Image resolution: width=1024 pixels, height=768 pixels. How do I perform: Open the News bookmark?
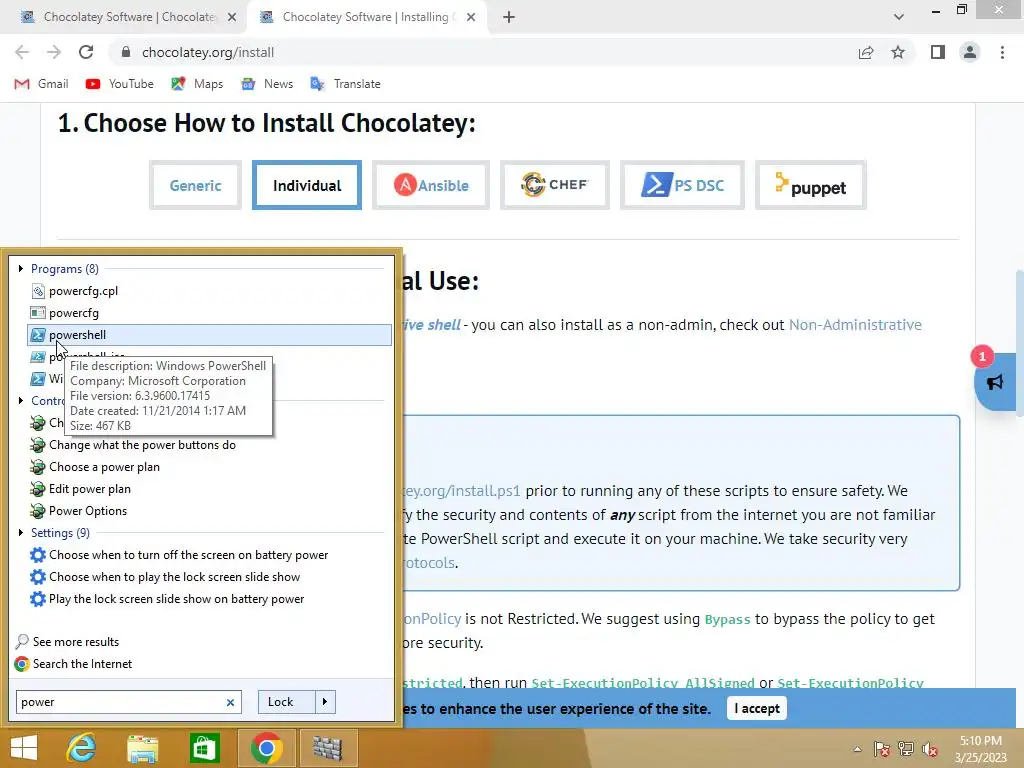pos(267,84)
